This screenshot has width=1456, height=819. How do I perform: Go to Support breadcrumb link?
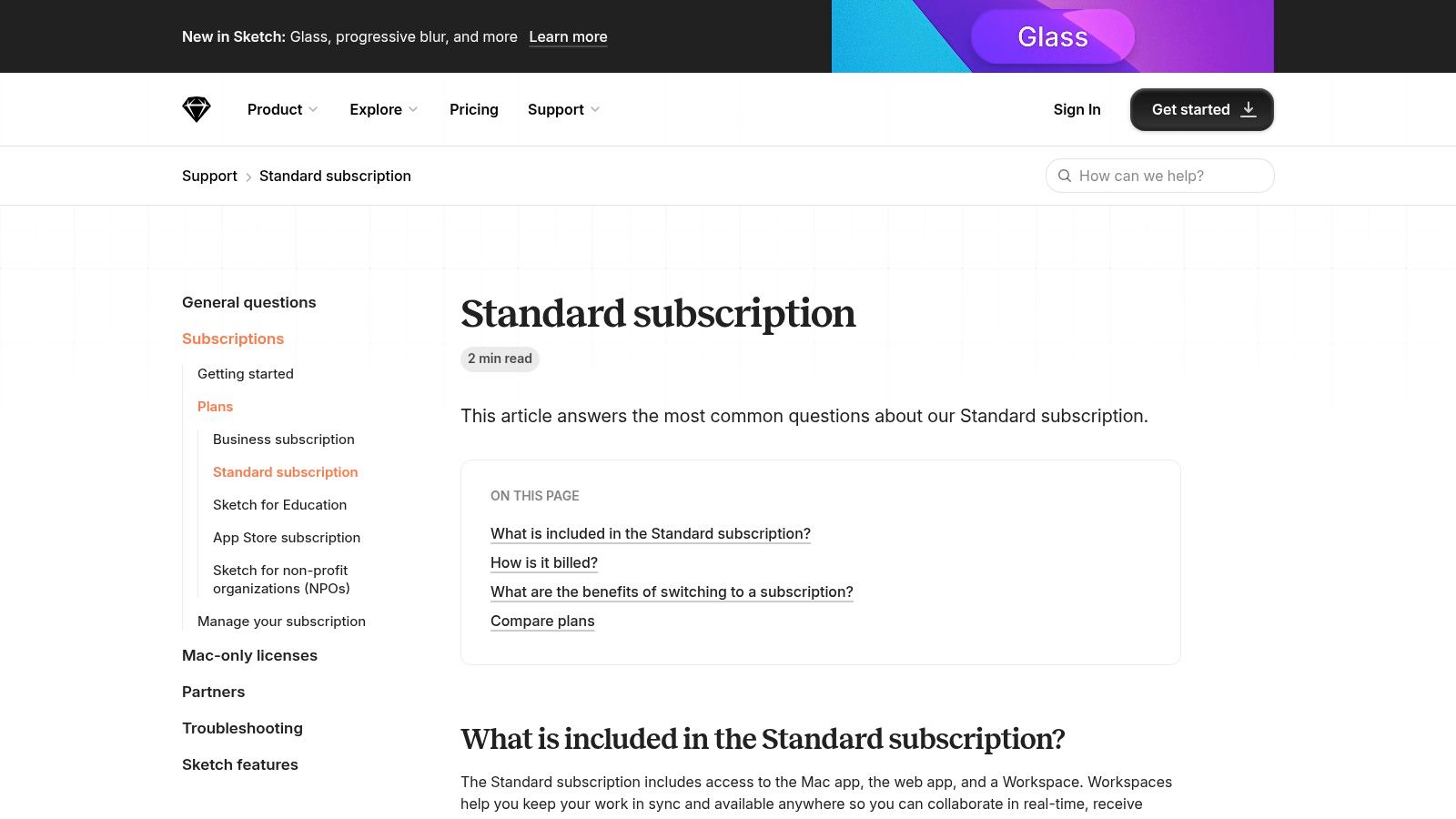point(209,176)
